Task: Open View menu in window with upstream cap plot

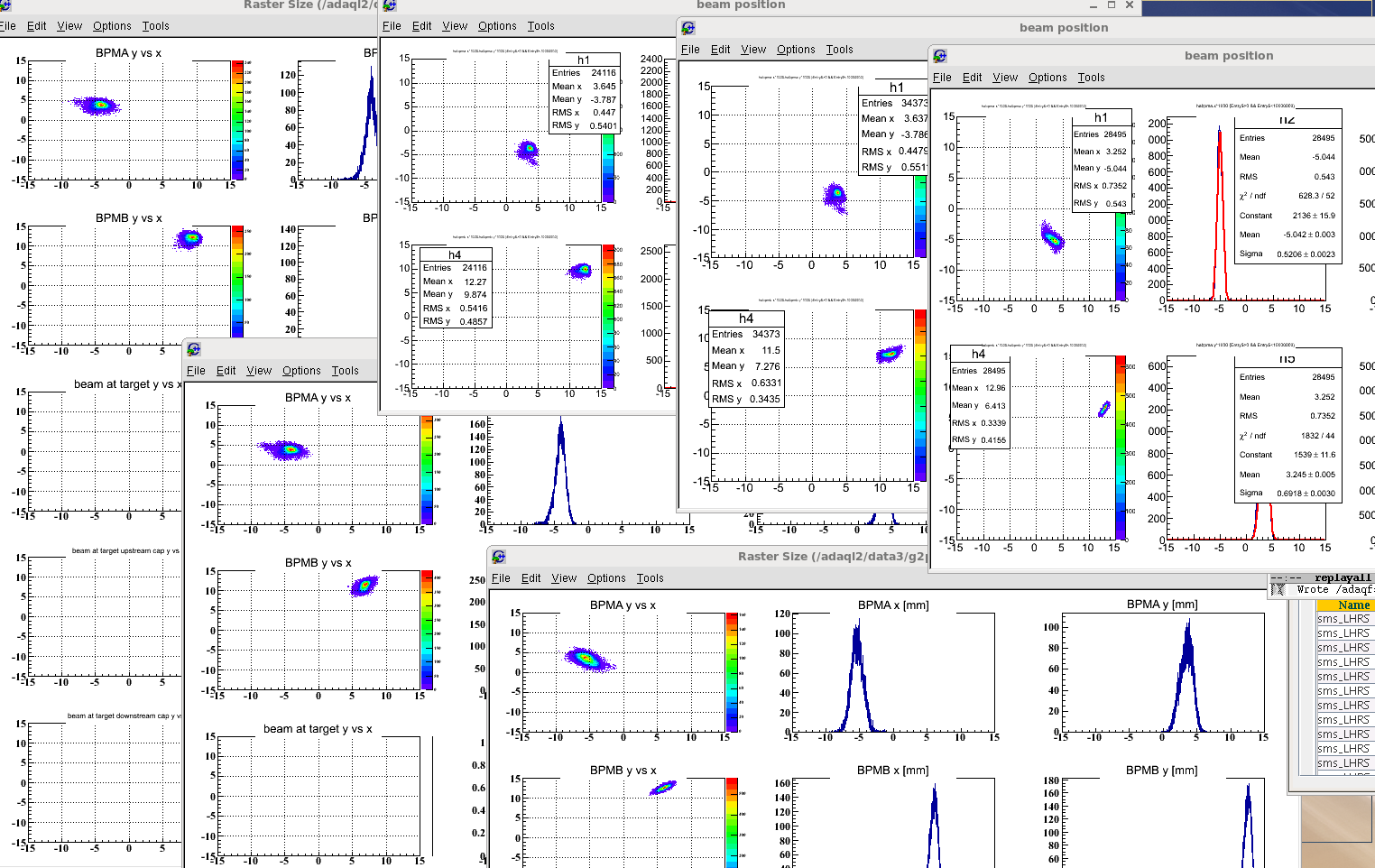Action: [x=69, y=26]
